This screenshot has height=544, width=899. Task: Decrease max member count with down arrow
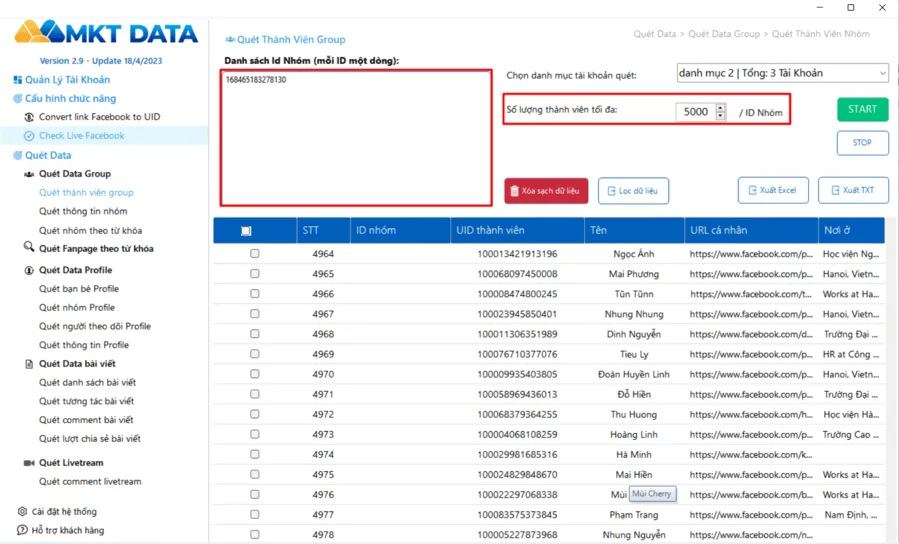tap(721, 116)
